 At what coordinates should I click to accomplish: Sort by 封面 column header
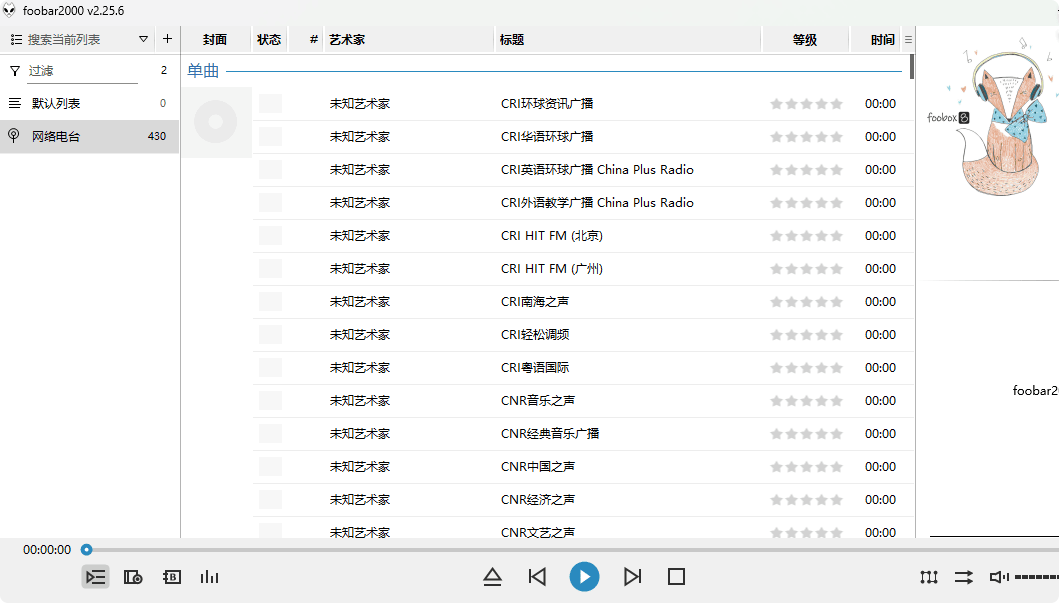click(x=215, y=40)
